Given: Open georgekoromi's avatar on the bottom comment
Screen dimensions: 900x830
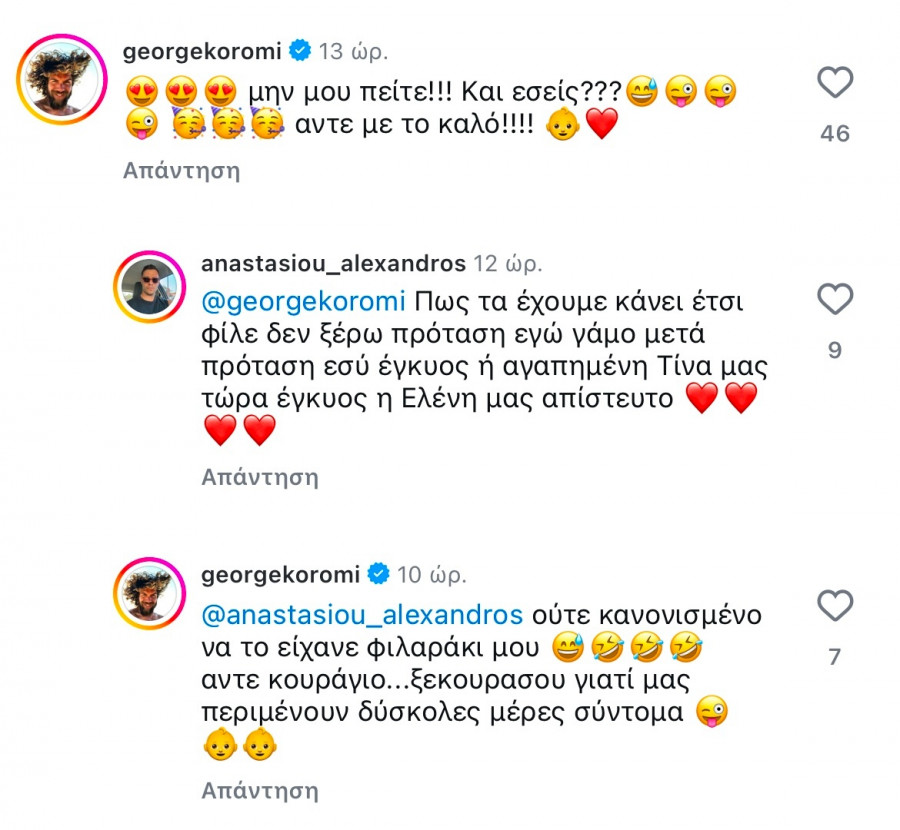Looking at the screenshot, I should click(x=150, y=594).
